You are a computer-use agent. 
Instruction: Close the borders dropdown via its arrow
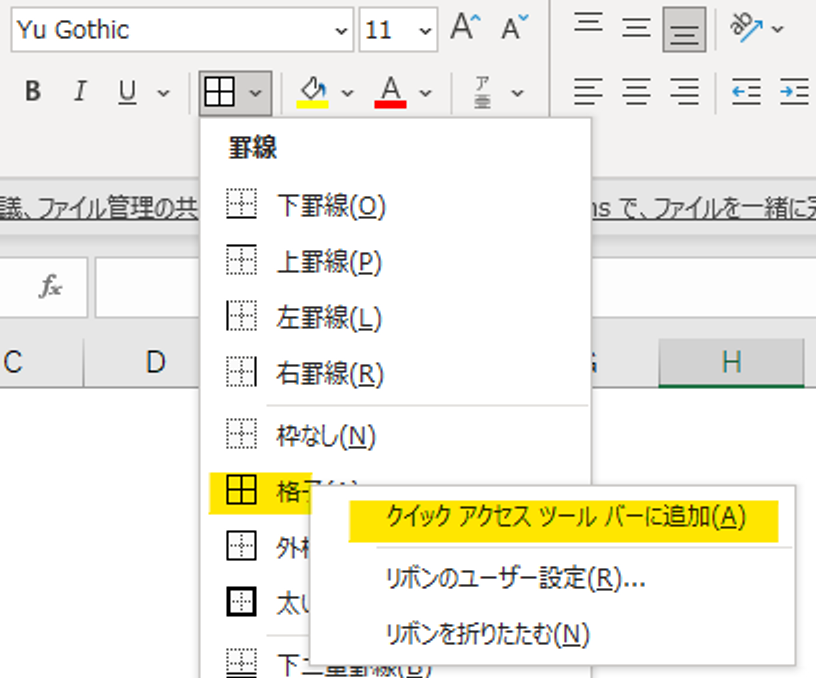pyautogui.click(x=256, y=93)
